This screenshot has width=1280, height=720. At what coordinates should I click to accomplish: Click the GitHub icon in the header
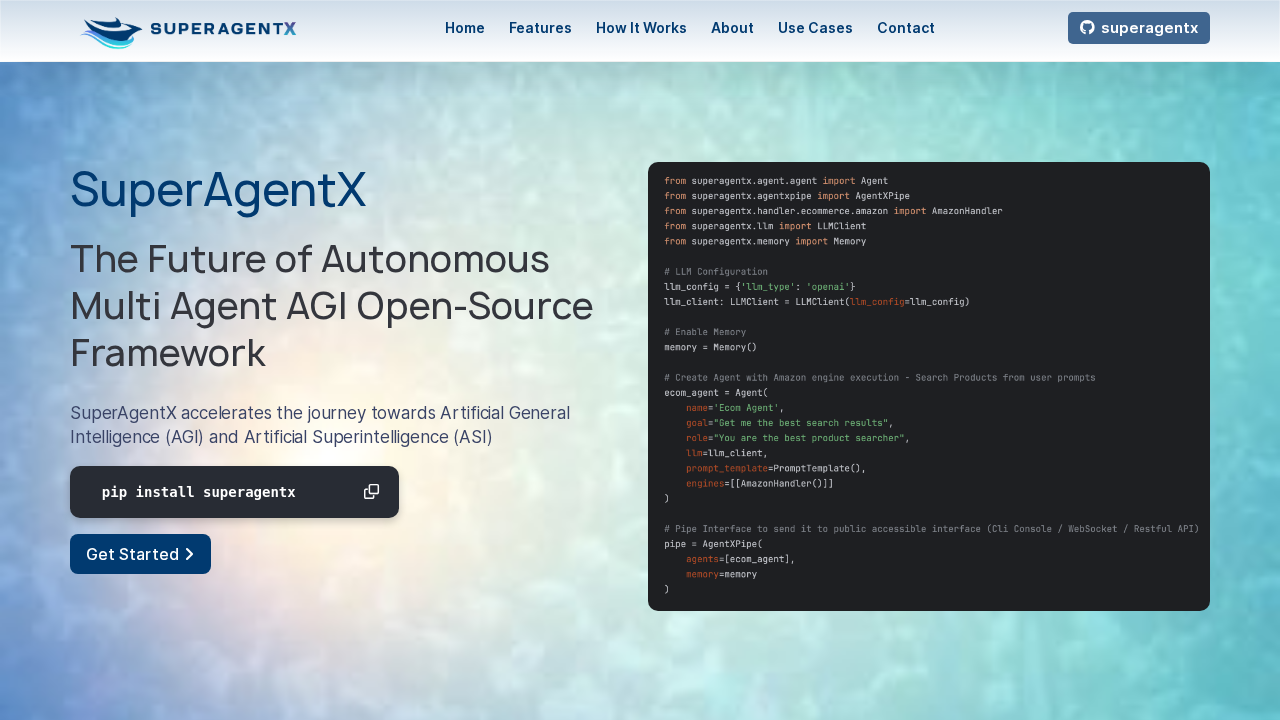1086,27
